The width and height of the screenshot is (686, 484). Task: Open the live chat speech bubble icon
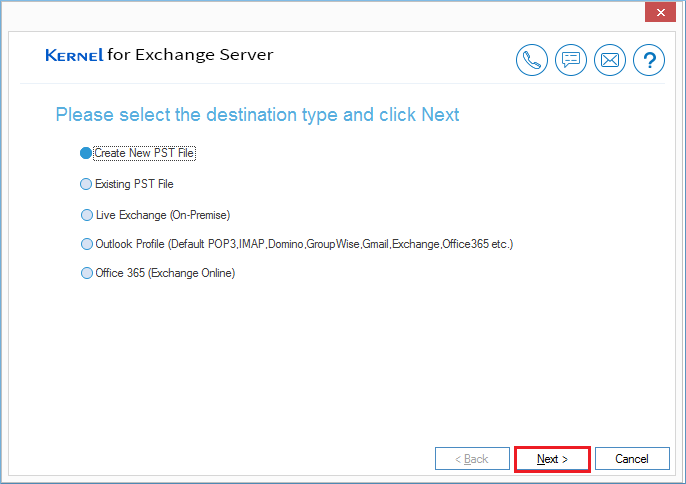(x=571, y=60)
